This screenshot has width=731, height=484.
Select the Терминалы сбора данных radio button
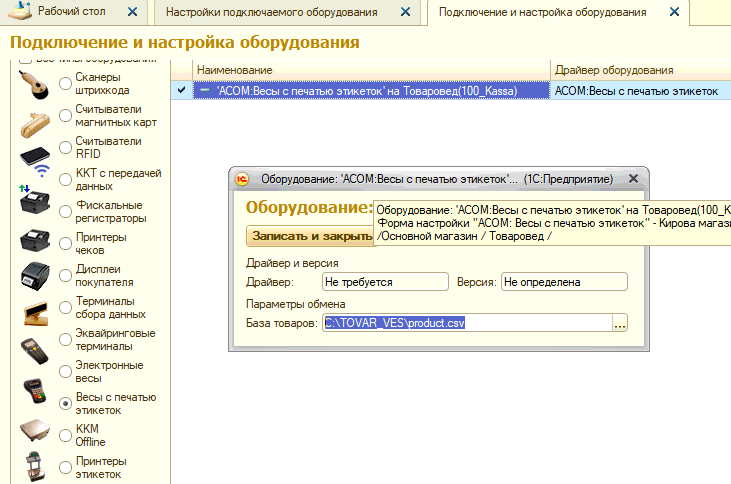click(65, 308)
